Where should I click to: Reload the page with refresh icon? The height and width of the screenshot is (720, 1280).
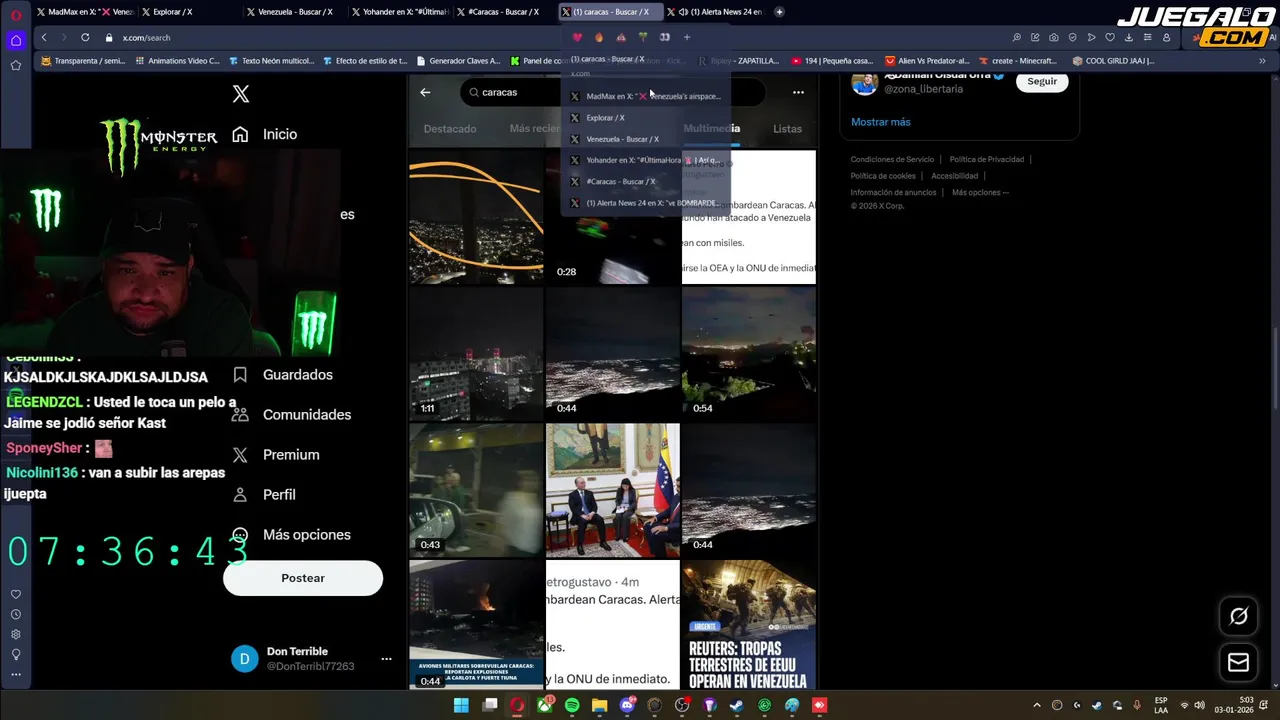click(85, 37)
